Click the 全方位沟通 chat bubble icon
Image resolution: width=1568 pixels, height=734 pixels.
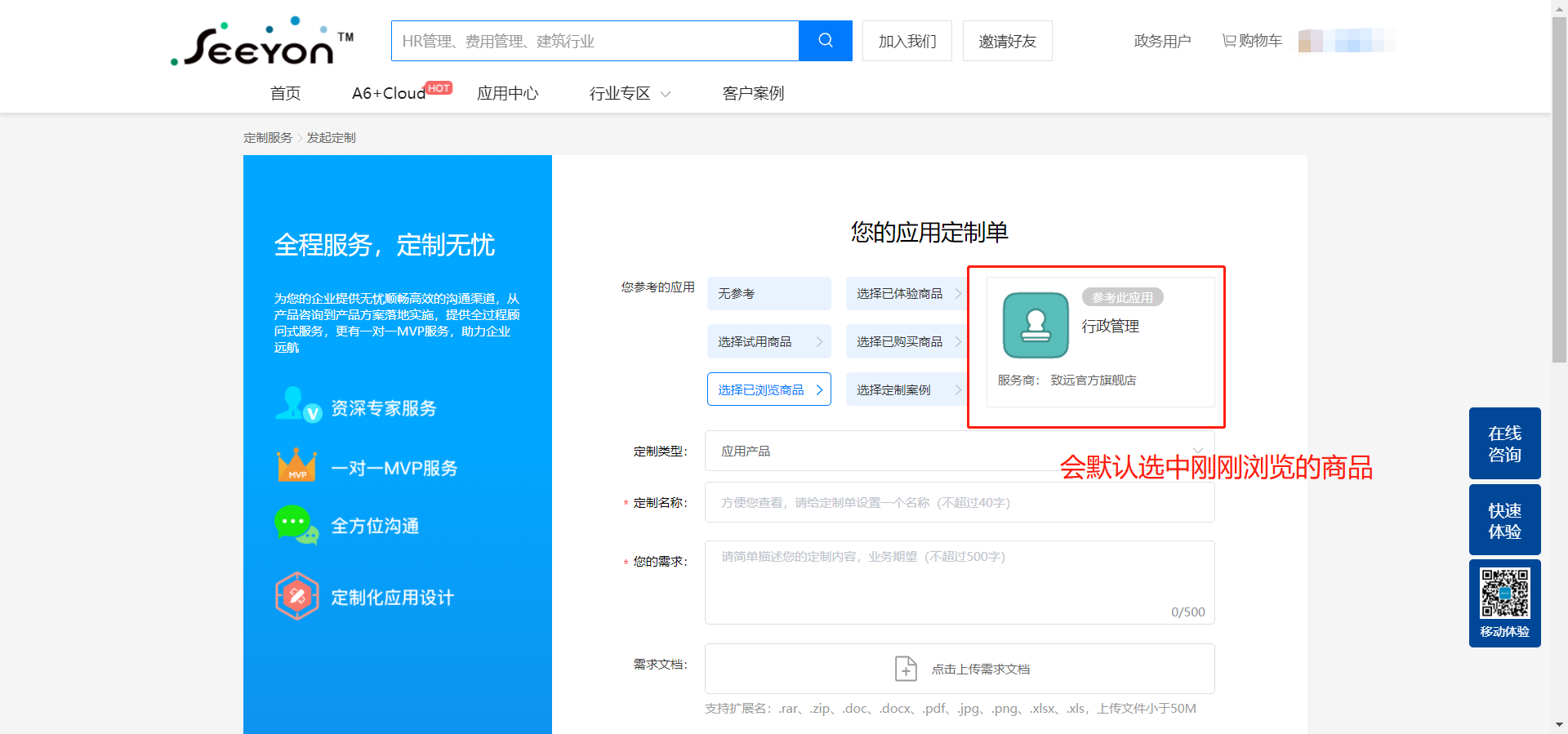tap(296, 525)
